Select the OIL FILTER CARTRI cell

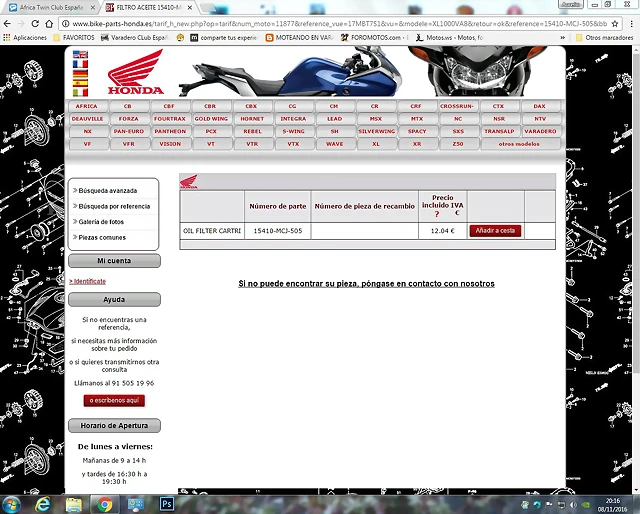point(212,231)
